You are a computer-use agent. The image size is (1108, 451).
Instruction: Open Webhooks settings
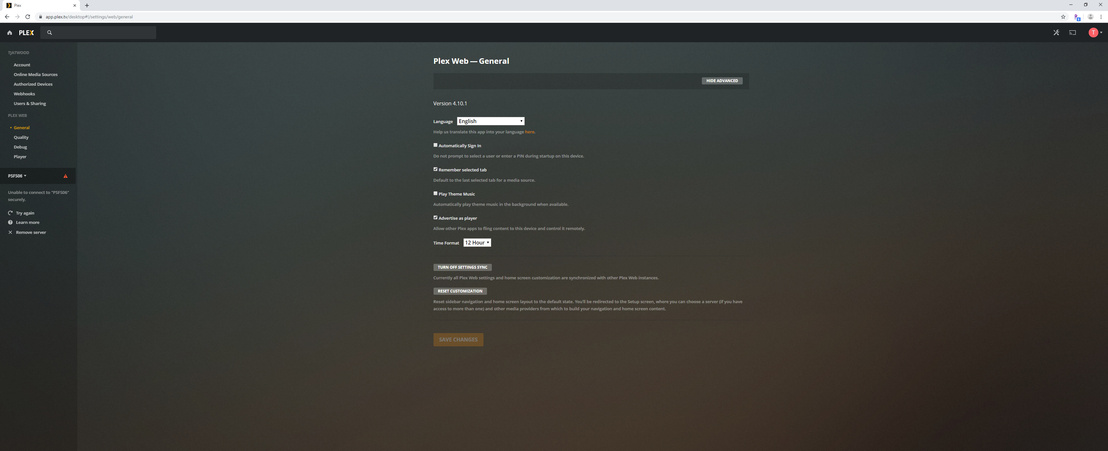[x=24, y=93]
